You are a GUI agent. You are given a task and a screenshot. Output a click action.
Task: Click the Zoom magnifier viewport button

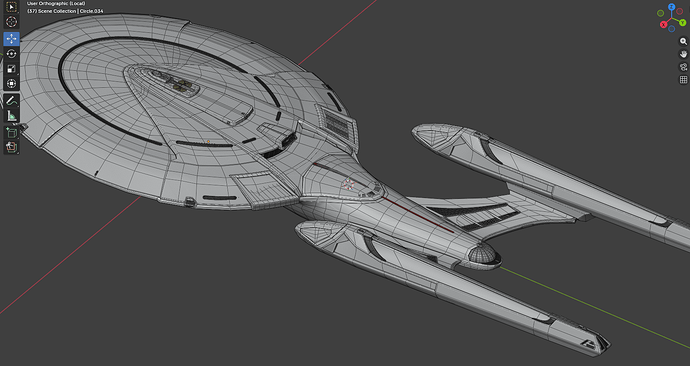tap(683, 41)
